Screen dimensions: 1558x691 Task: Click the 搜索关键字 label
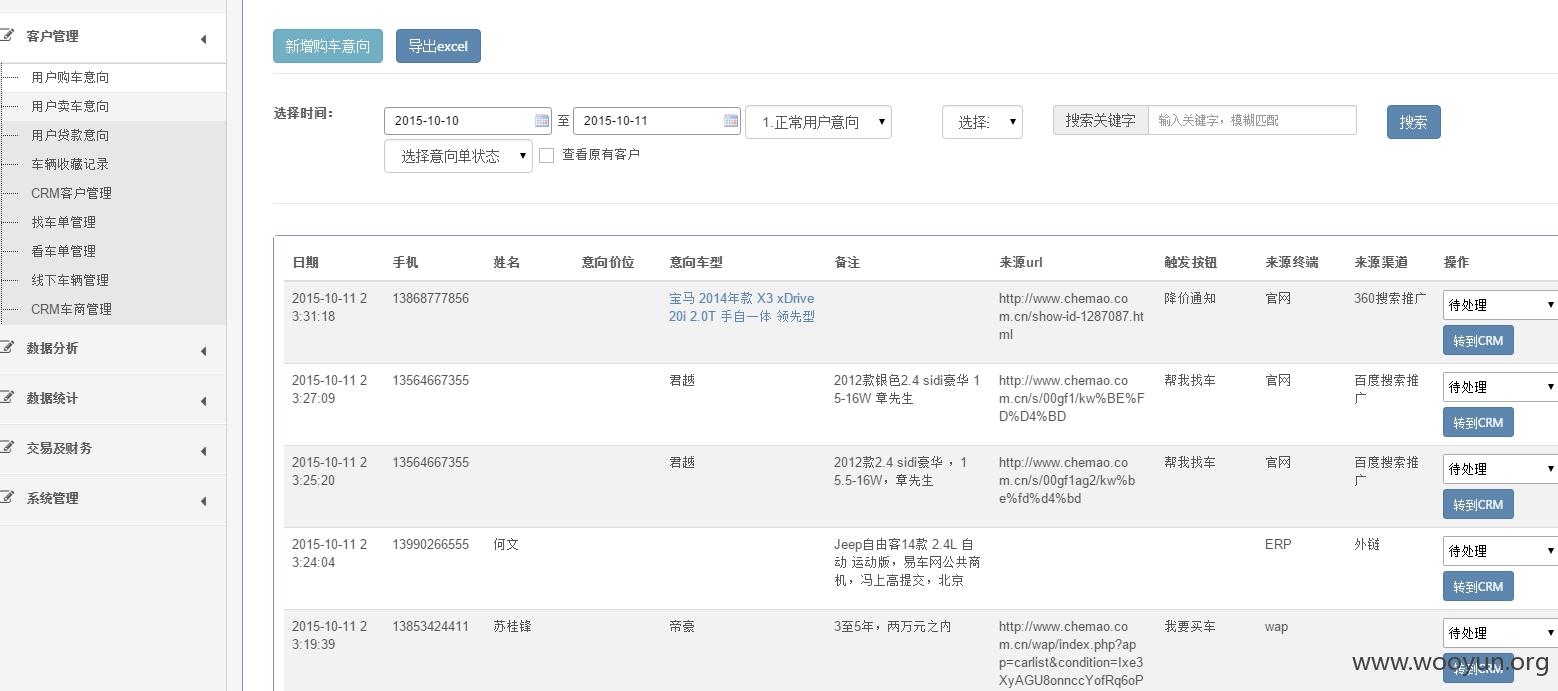[x=1100, y=120]
